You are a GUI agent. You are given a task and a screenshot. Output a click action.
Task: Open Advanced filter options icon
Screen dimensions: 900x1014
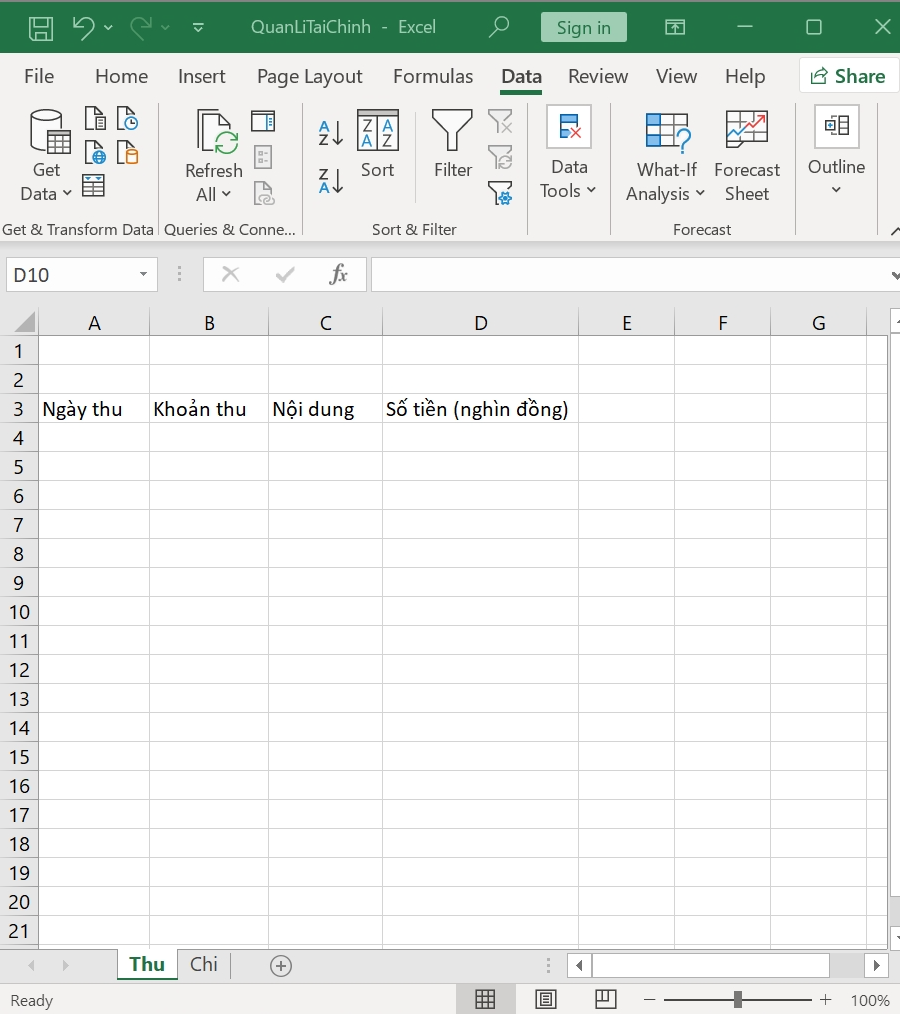[x=500, y=193]
